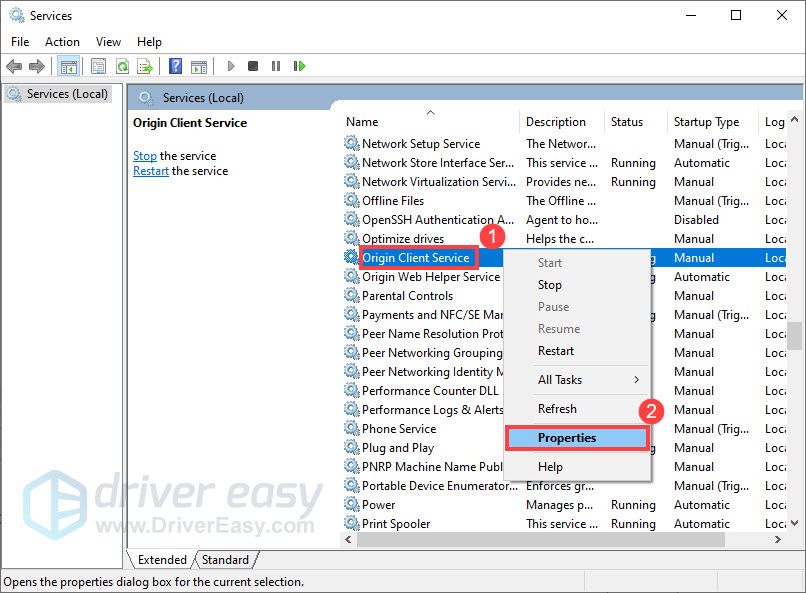The height and width of the screenshot is (593, 806).
Task: Open the View menu in the menu bar
Action: (108, 42)
